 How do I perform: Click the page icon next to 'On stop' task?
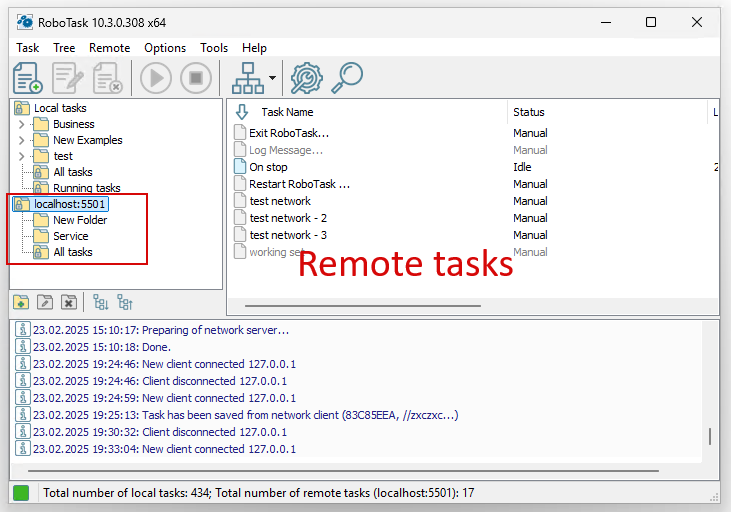pyautogui.click(x=240, y=166)
